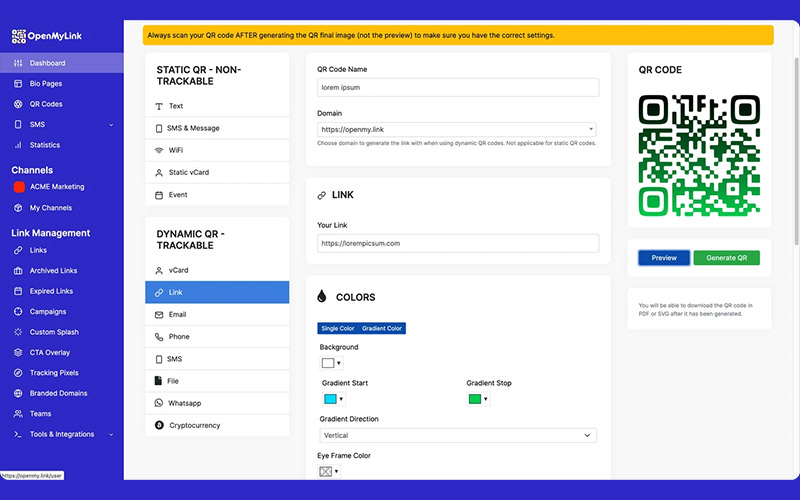
Task: Click the green Gradient Stop swatch
Action: tap(475, 399)
